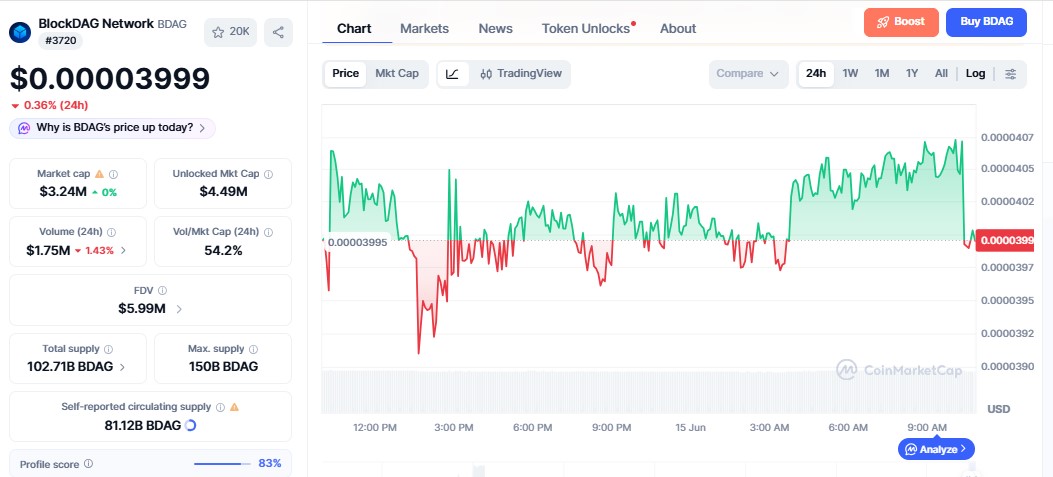Expand Volume (24h) details chevron

point(123,251)
